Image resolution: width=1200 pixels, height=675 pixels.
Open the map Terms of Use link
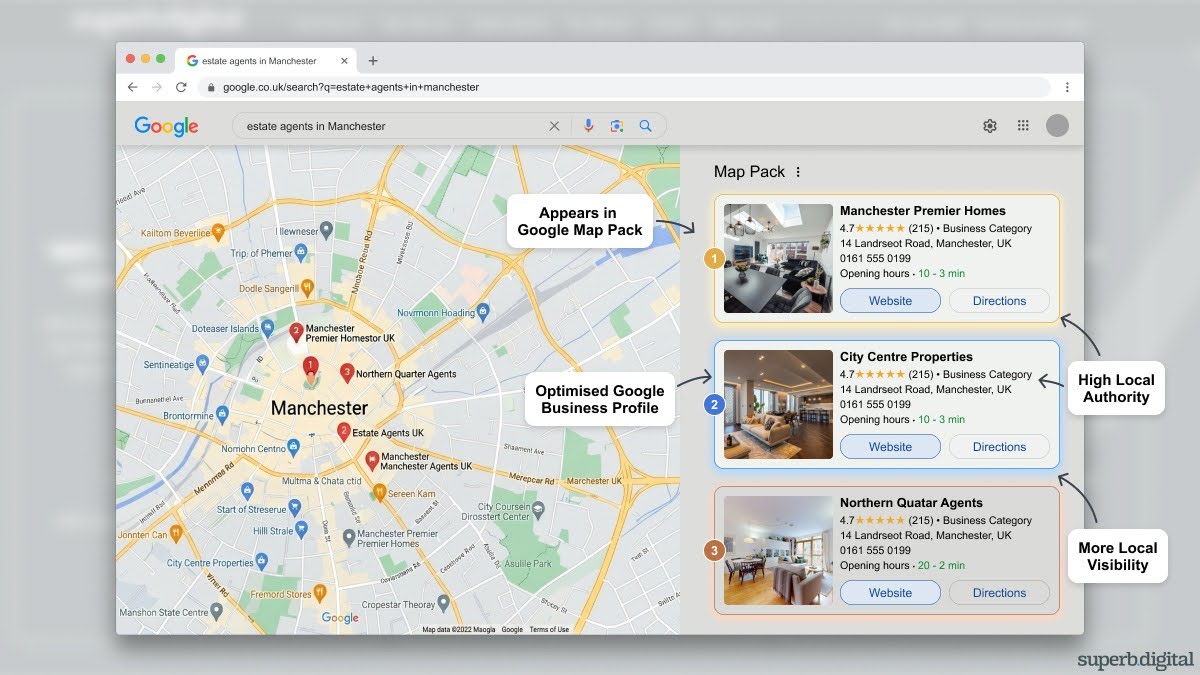pyautogui.click(x=549, y=630)
